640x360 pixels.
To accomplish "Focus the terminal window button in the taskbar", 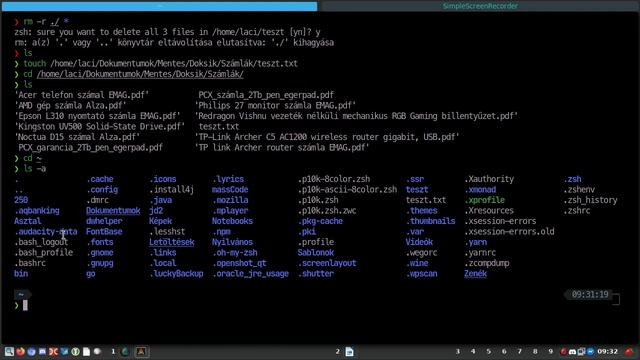I will (x=142, y=351).
